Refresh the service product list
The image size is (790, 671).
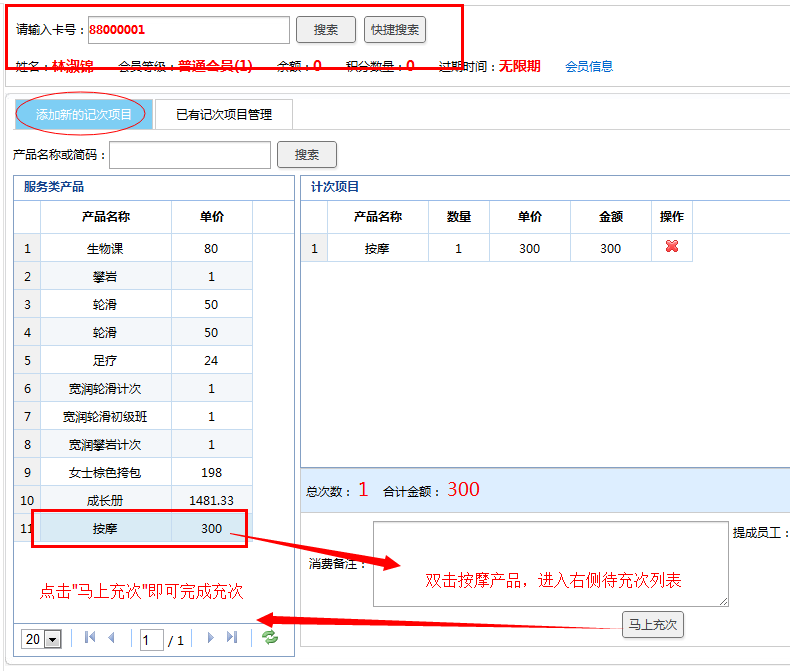[270, 638]
